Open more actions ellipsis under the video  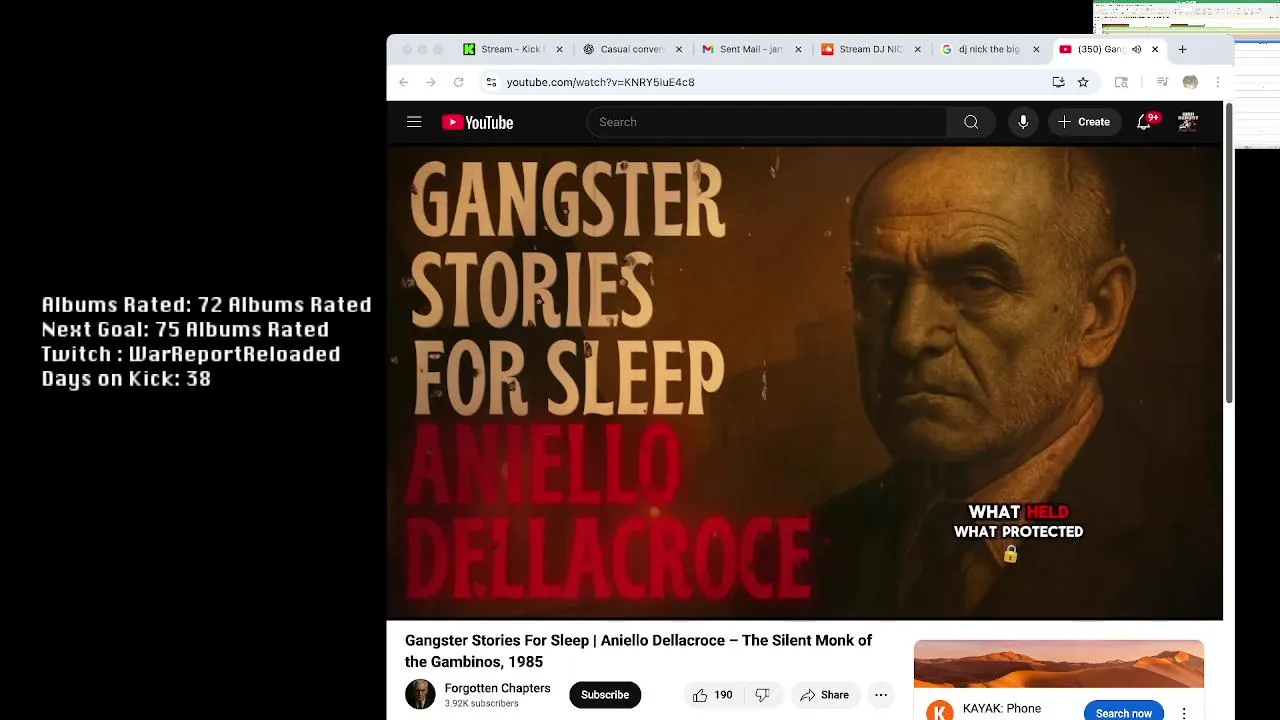pyautogui.click(x=881, y=695)
